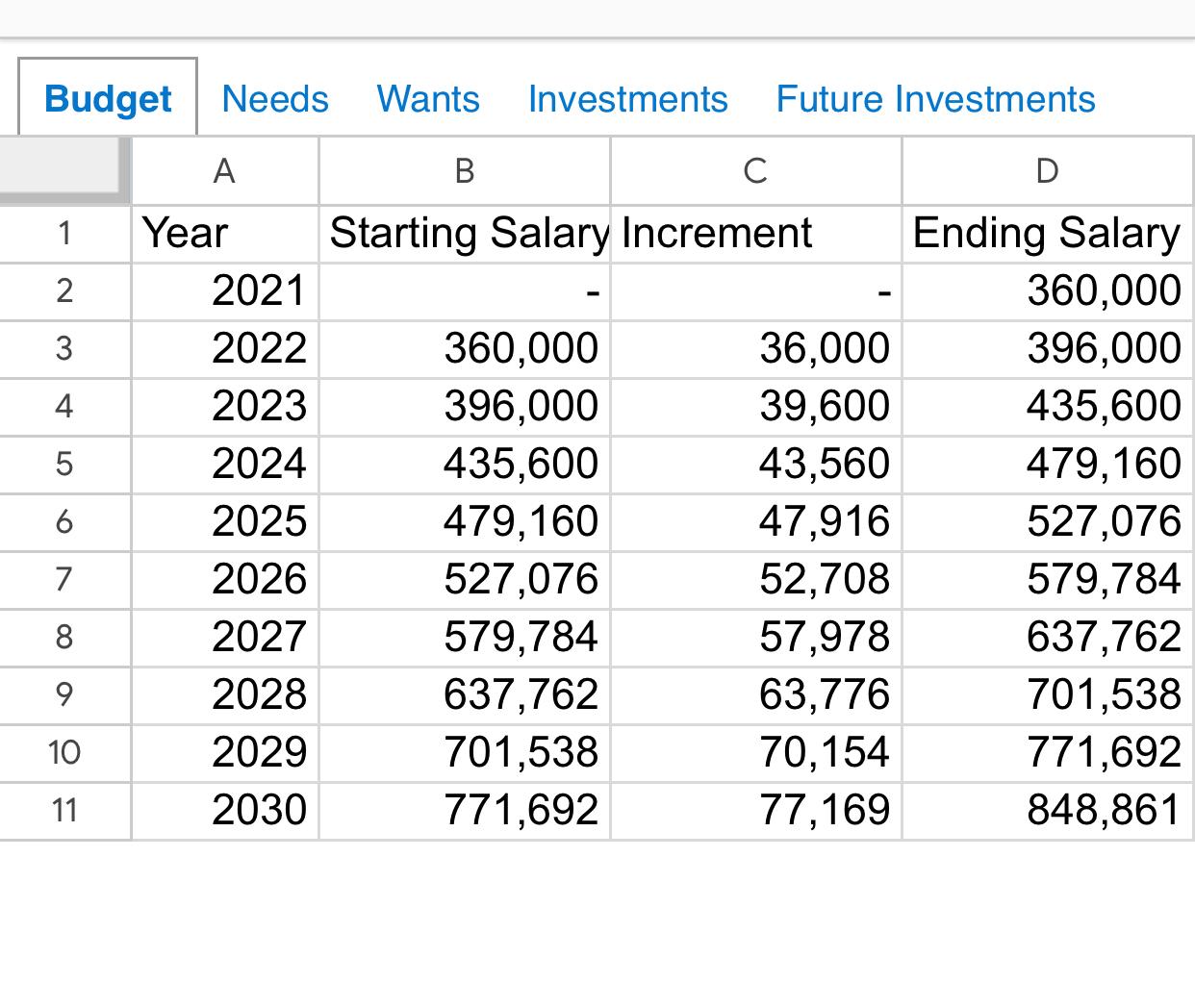Select row 1 header

point(64,233)
